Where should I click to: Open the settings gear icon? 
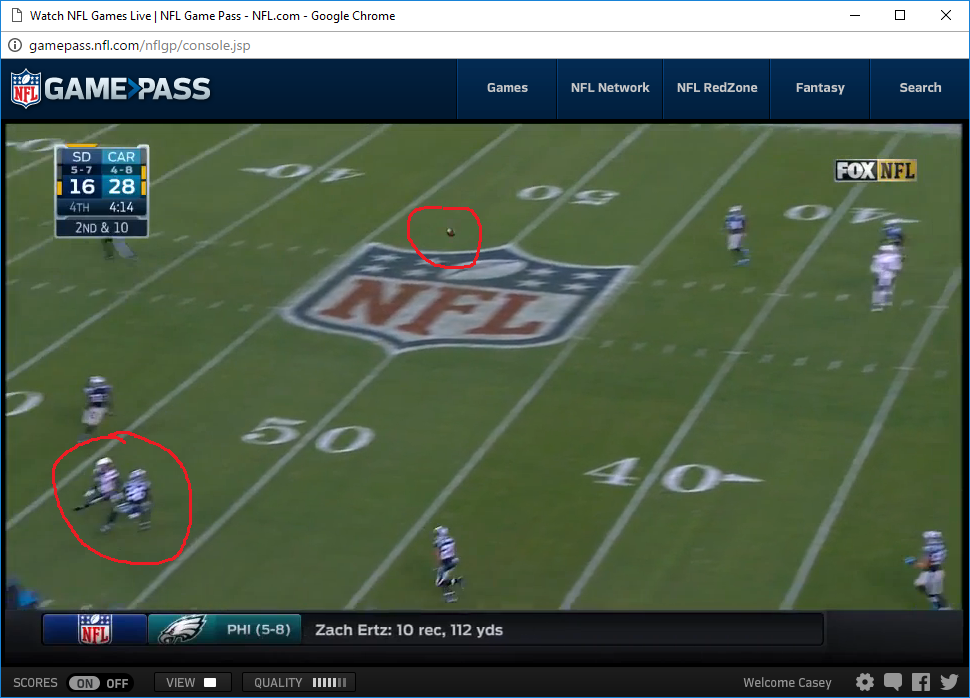[865, 682]
